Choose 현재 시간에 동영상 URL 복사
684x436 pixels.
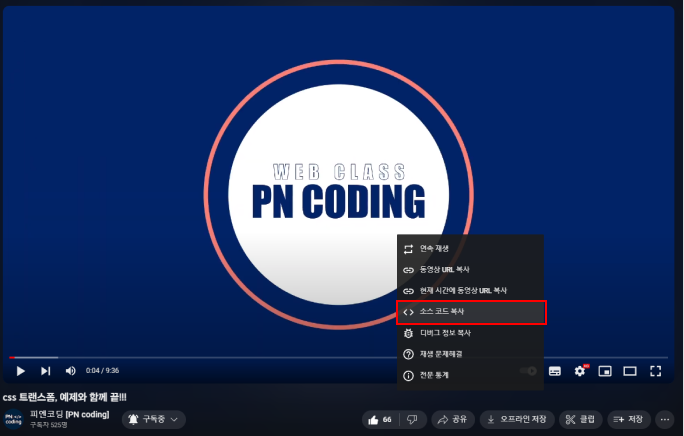click(x=470, y=291)
